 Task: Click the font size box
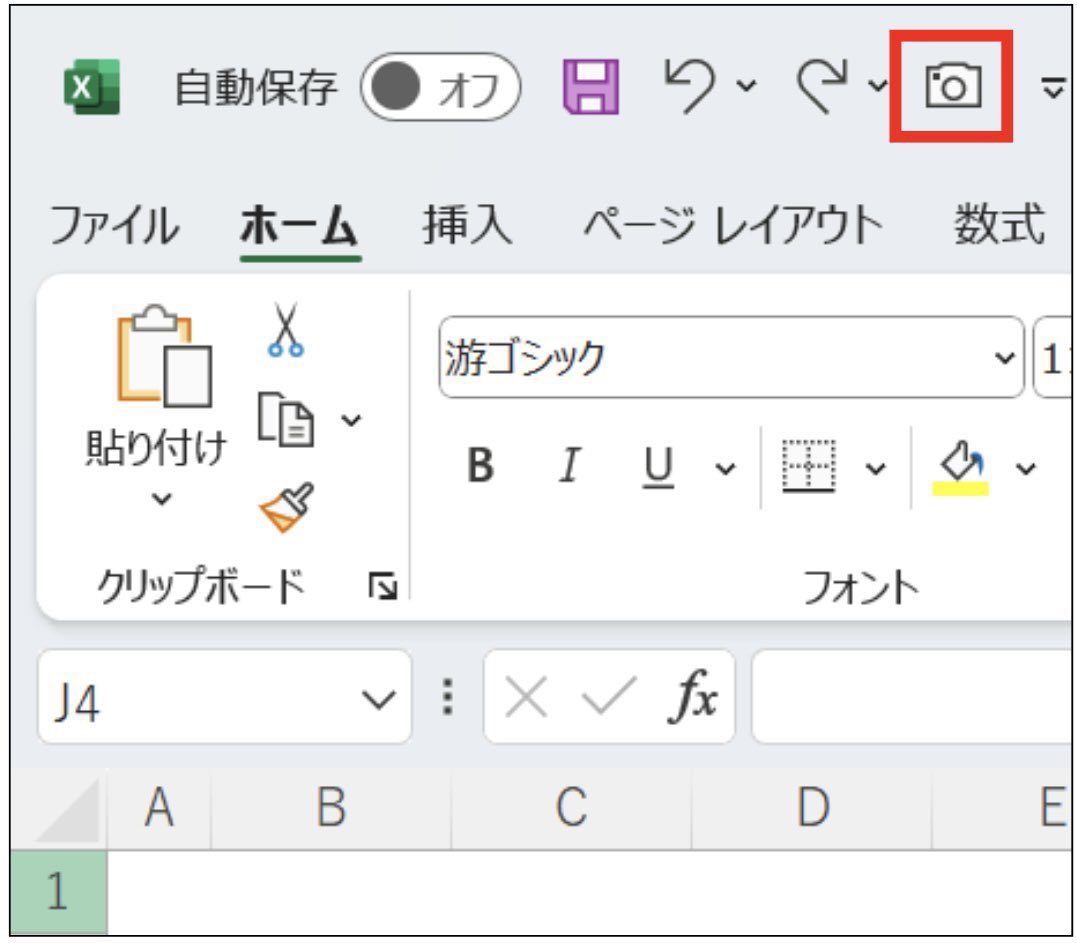[x=1051, y=357]
